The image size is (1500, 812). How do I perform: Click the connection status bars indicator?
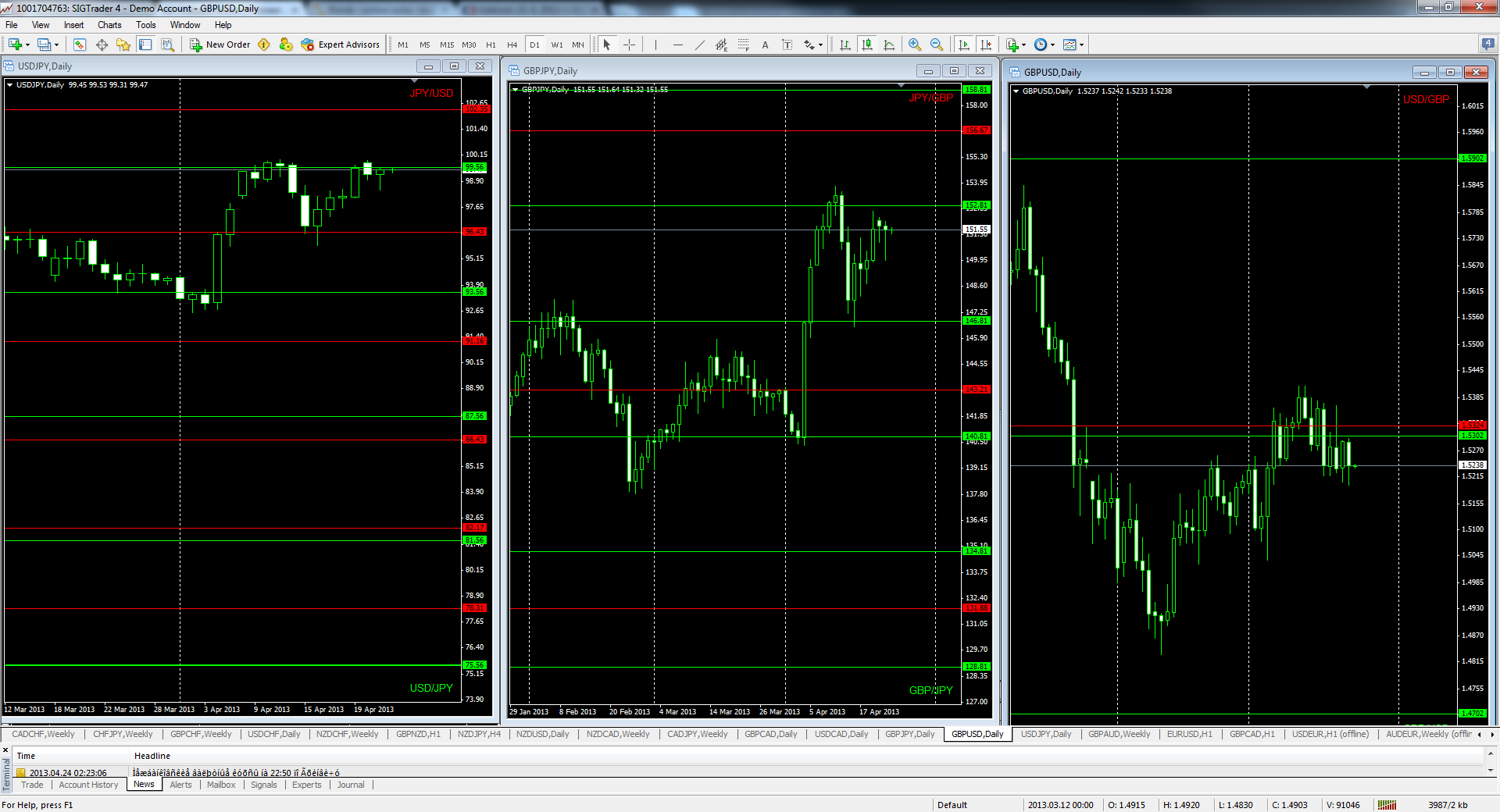1387,805
